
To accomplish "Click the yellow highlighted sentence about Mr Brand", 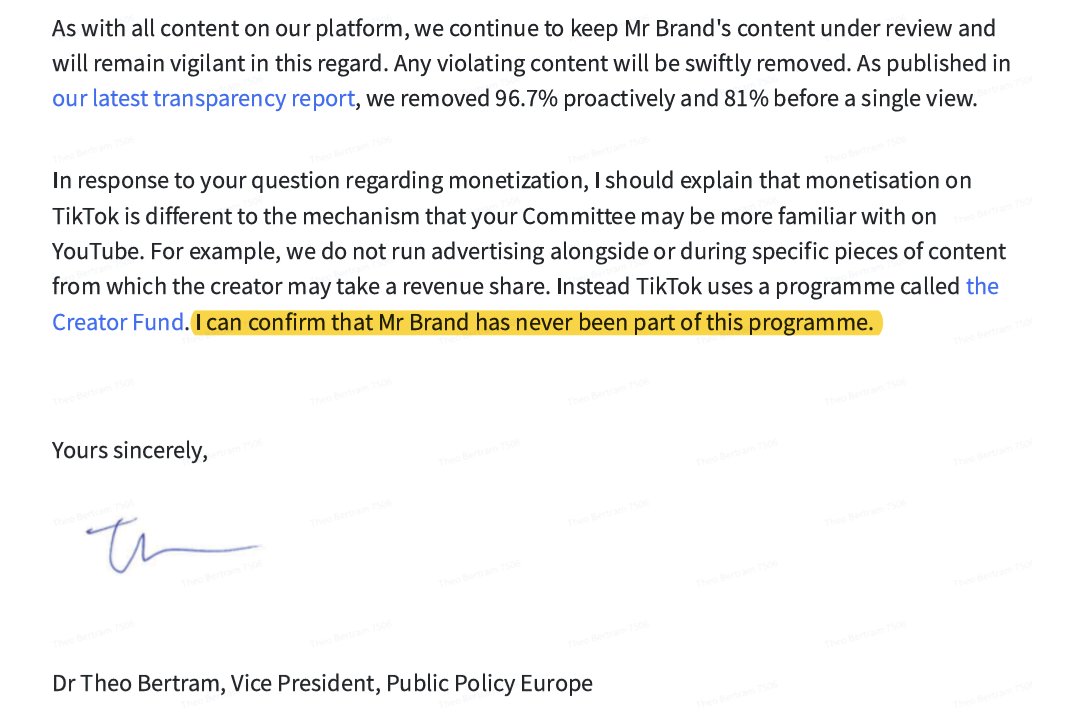I will (534, 323).
